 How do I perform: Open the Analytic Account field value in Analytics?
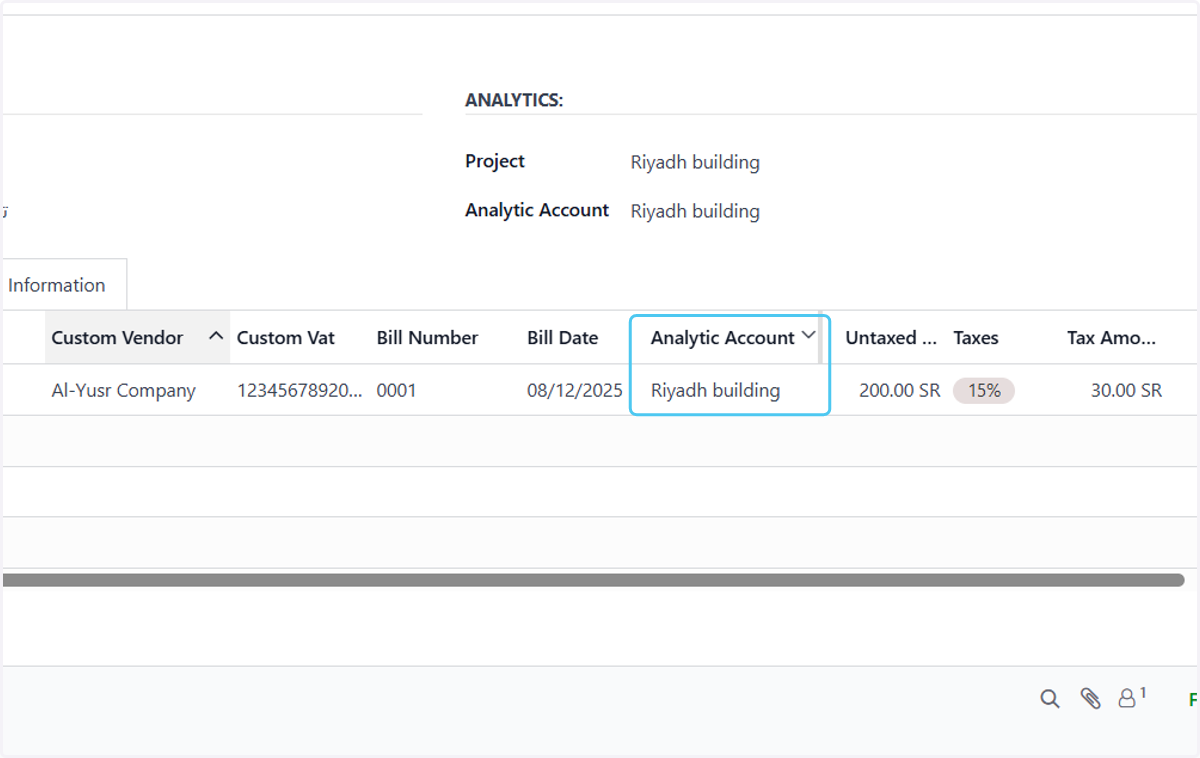695,211
